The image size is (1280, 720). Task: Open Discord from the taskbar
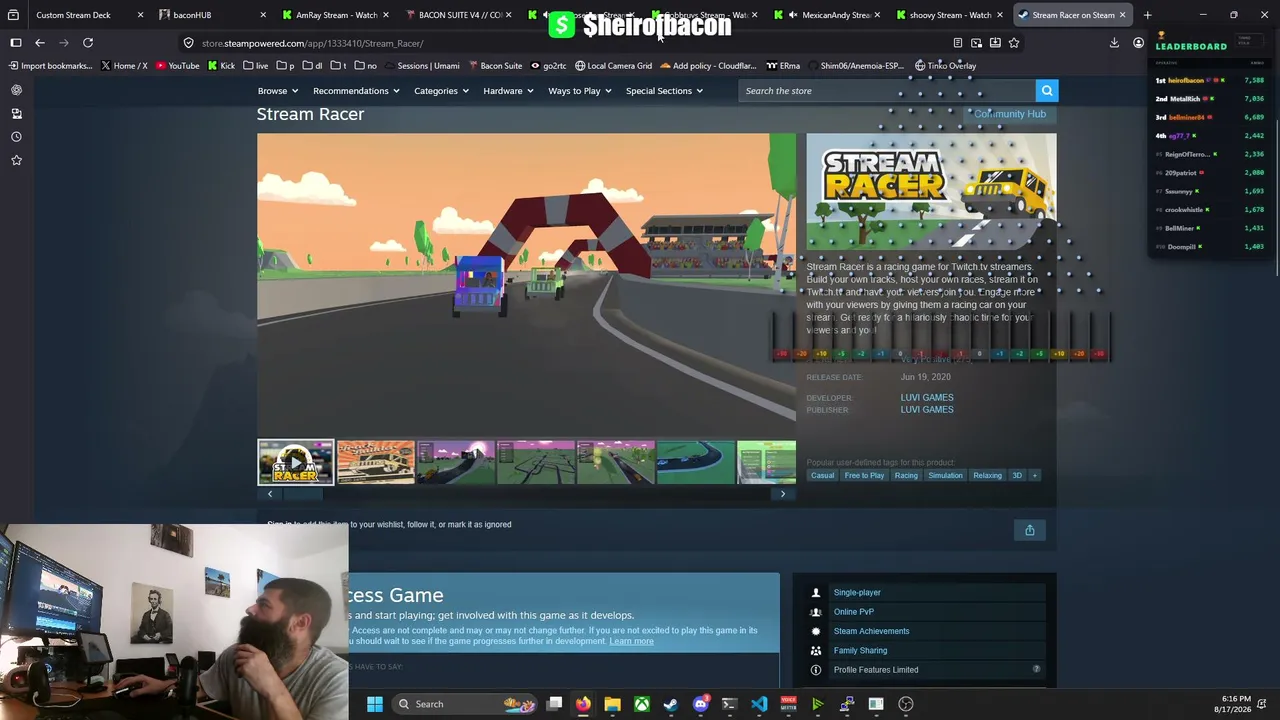700,704
